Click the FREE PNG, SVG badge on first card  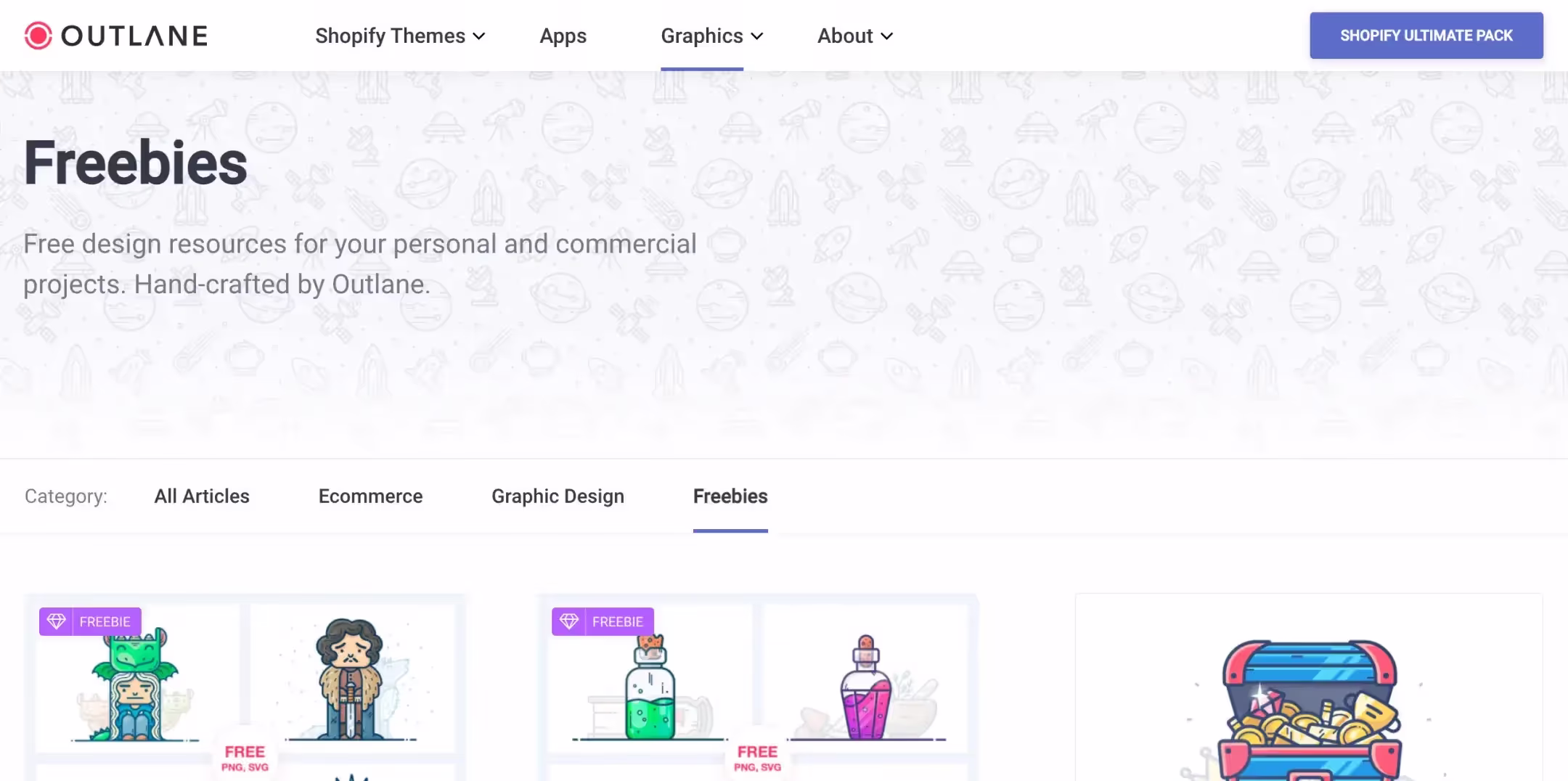[x=245, y=757]
